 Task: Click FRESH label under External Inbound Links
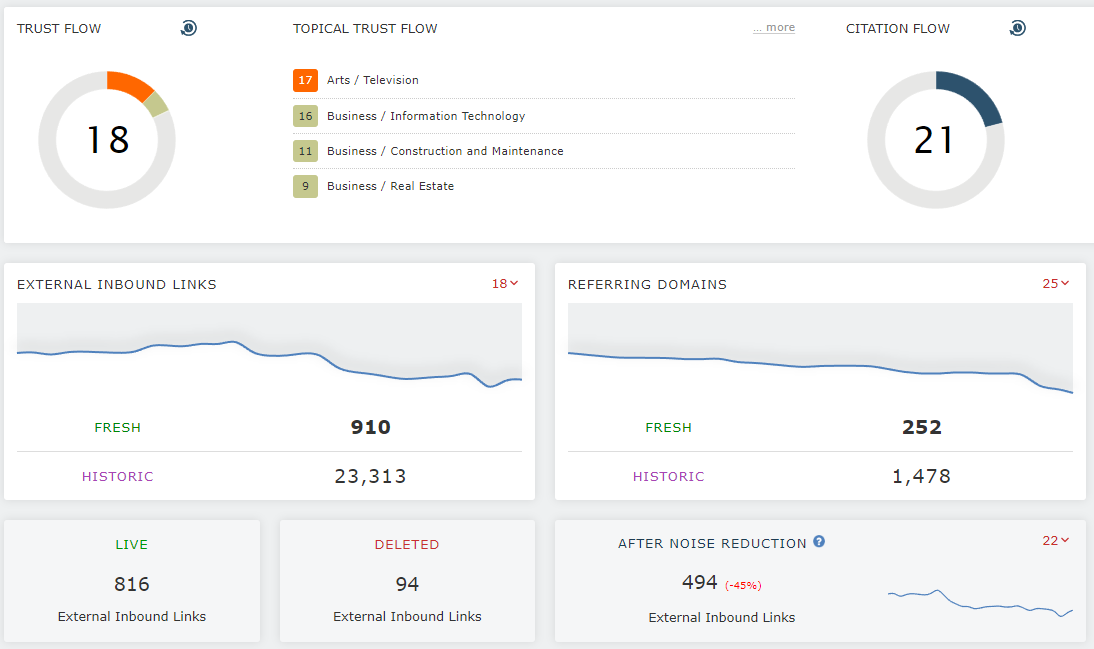[x=117, y=428]
